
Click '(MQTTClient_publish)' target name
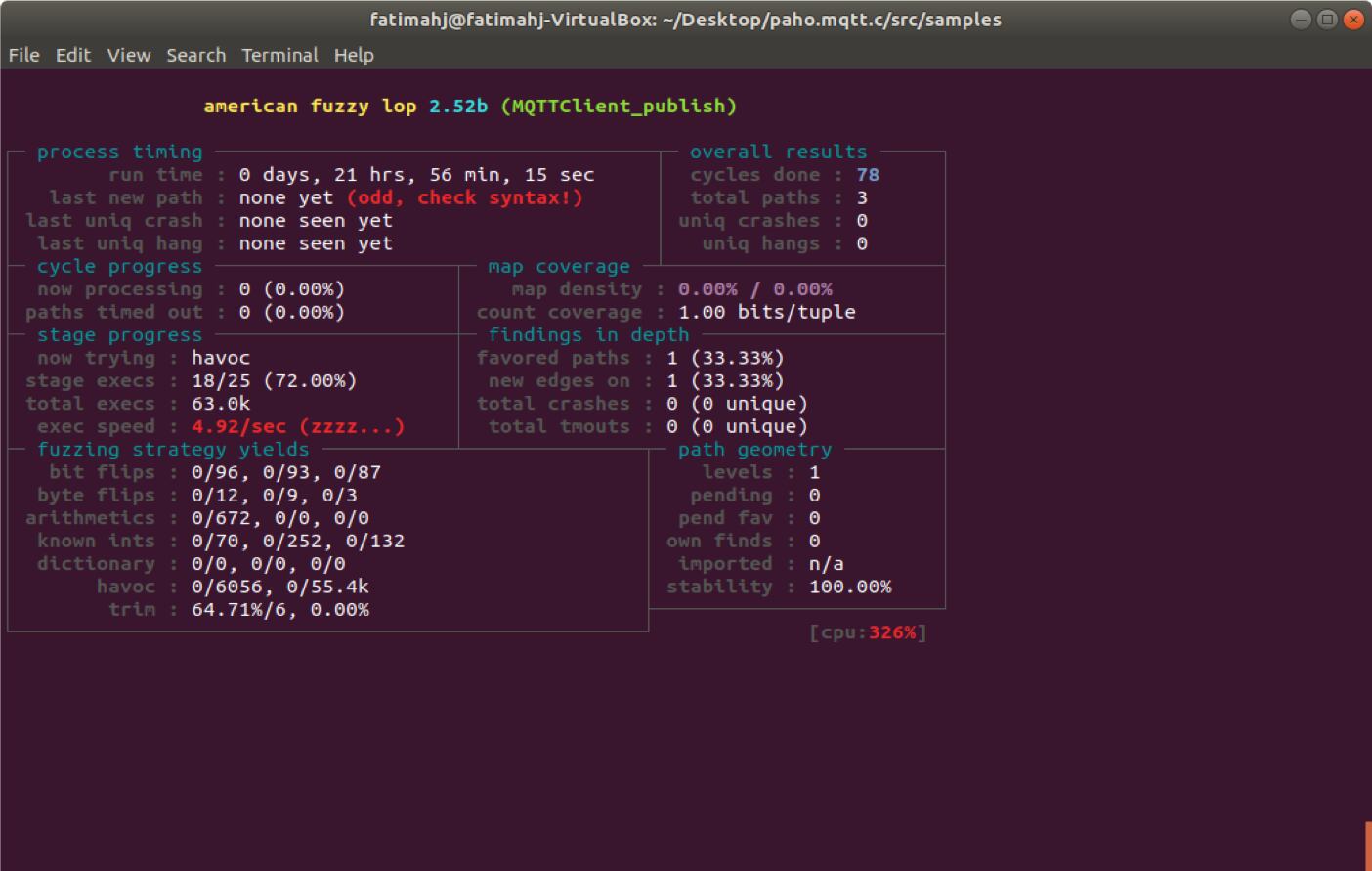pos(619,106)
